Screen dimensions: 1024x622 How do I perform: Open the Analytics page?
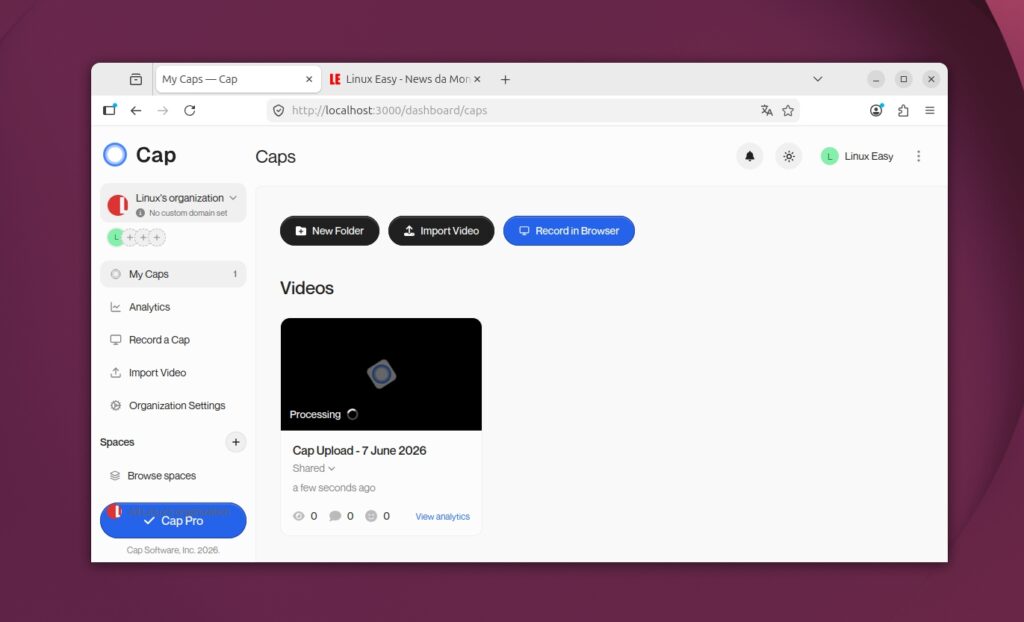(173, 306)
